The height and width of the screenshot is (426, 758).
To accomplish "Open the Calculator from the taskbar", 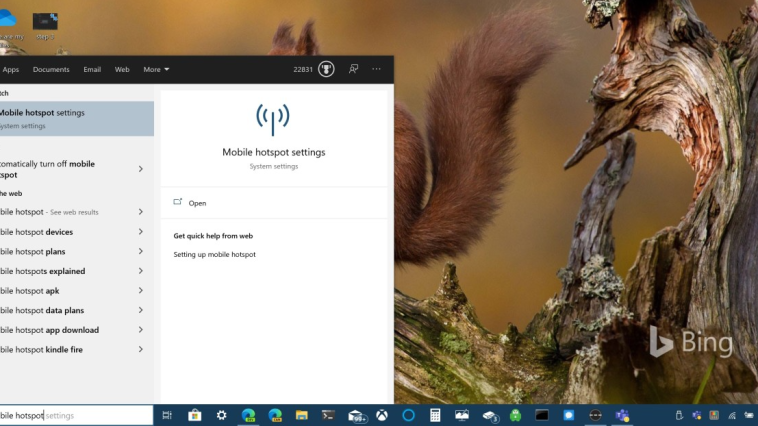I will 435,415.
